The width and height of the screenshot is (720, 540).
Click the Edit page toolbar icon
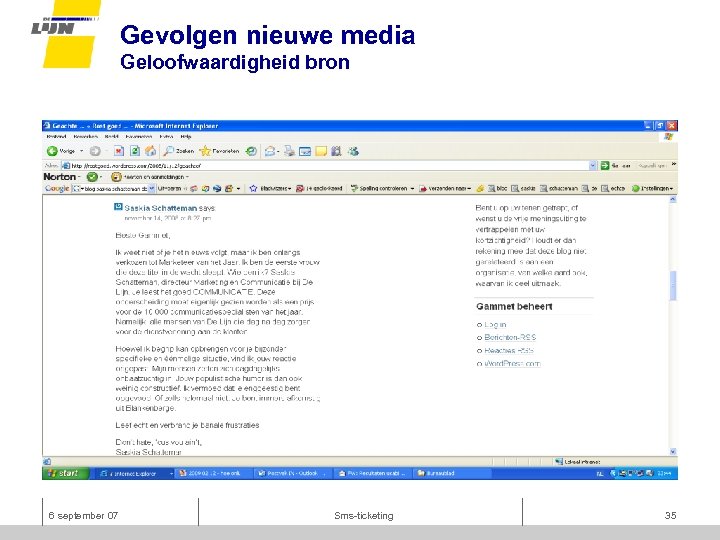305,151
